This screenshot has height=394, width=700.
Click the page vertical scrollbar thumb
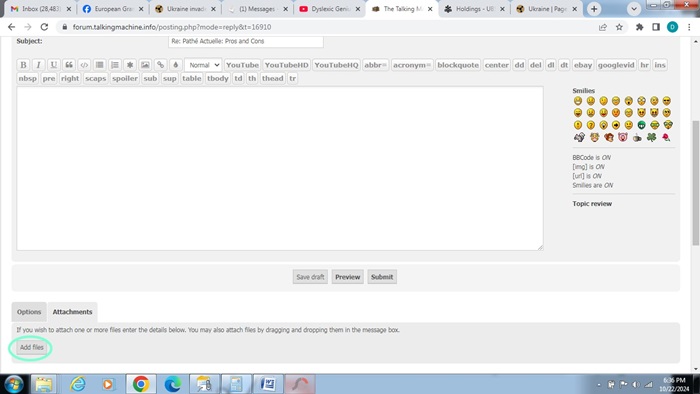tap(696, 182)
